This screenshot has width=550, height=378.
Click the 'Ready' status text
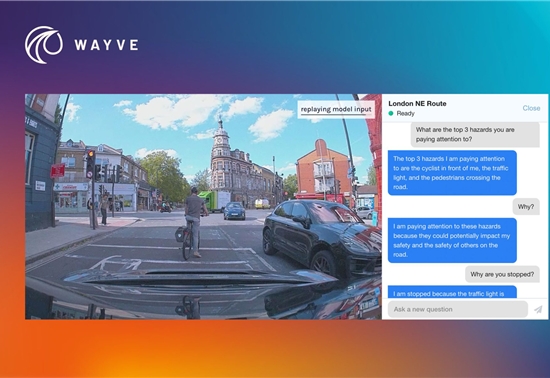(x=405, y=113)
